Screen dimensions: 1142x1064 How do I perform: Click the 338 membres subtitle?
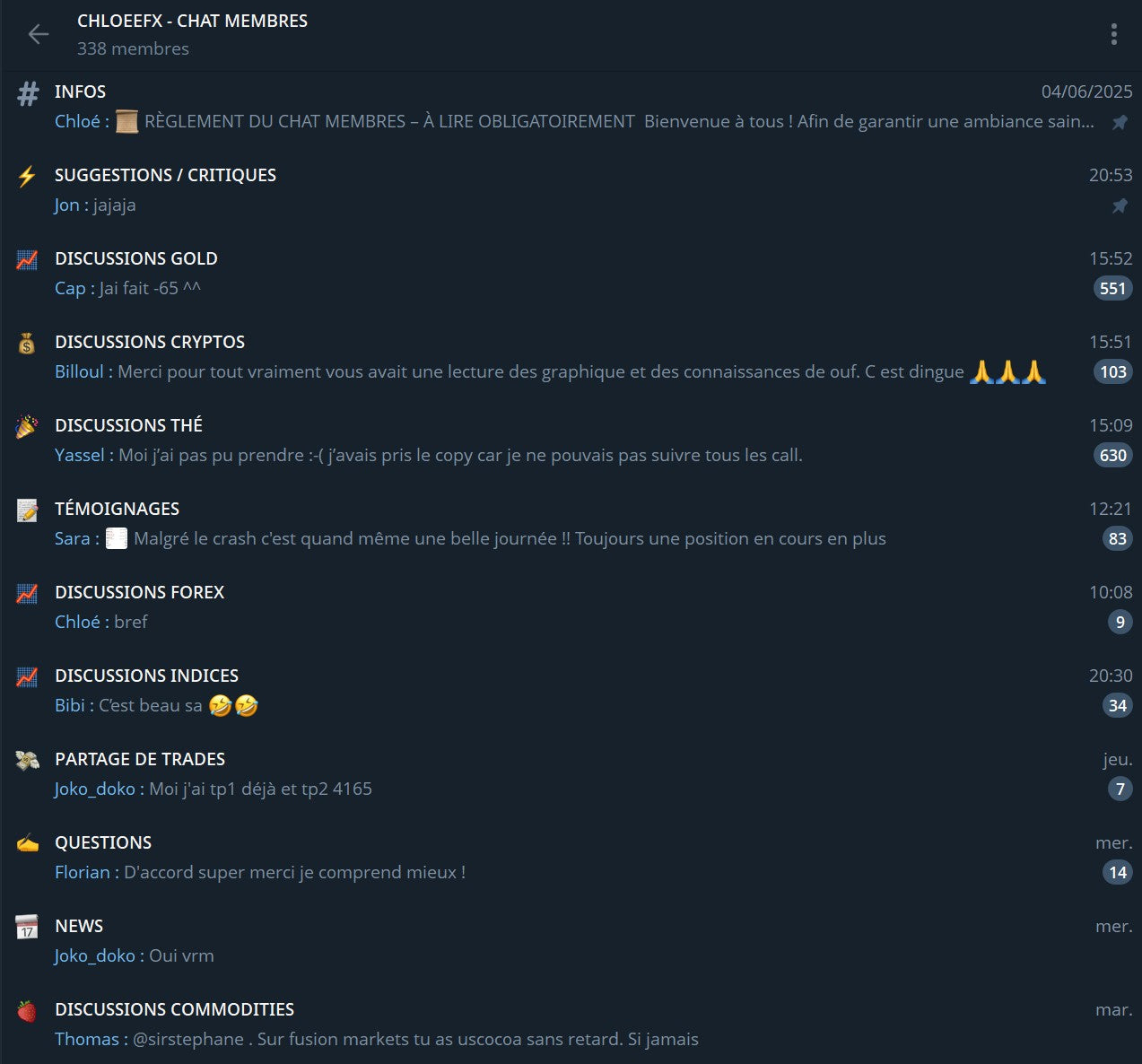(x=133, y=48)
